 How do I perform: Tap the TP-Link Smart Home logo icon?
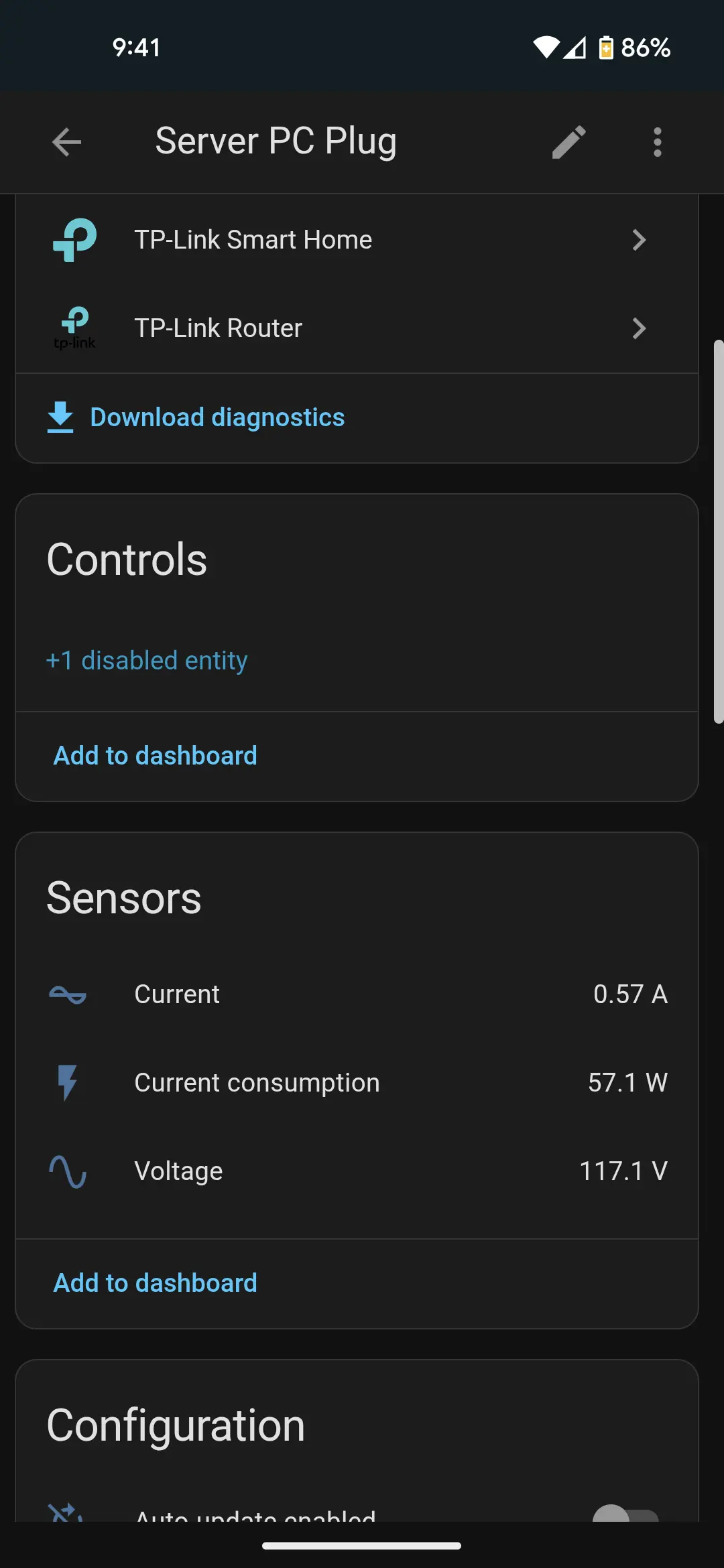pos(74,240)
